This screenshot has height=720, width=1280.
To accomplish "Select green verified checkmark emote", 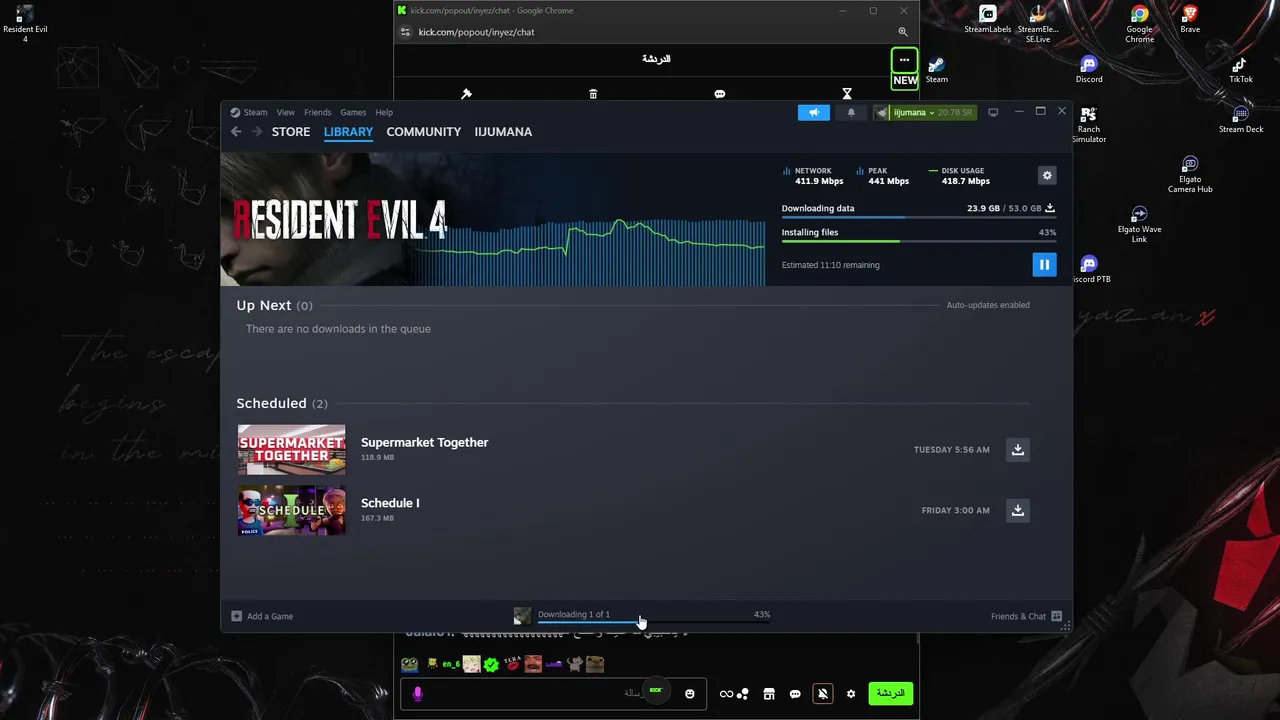I will pos(491,664).
